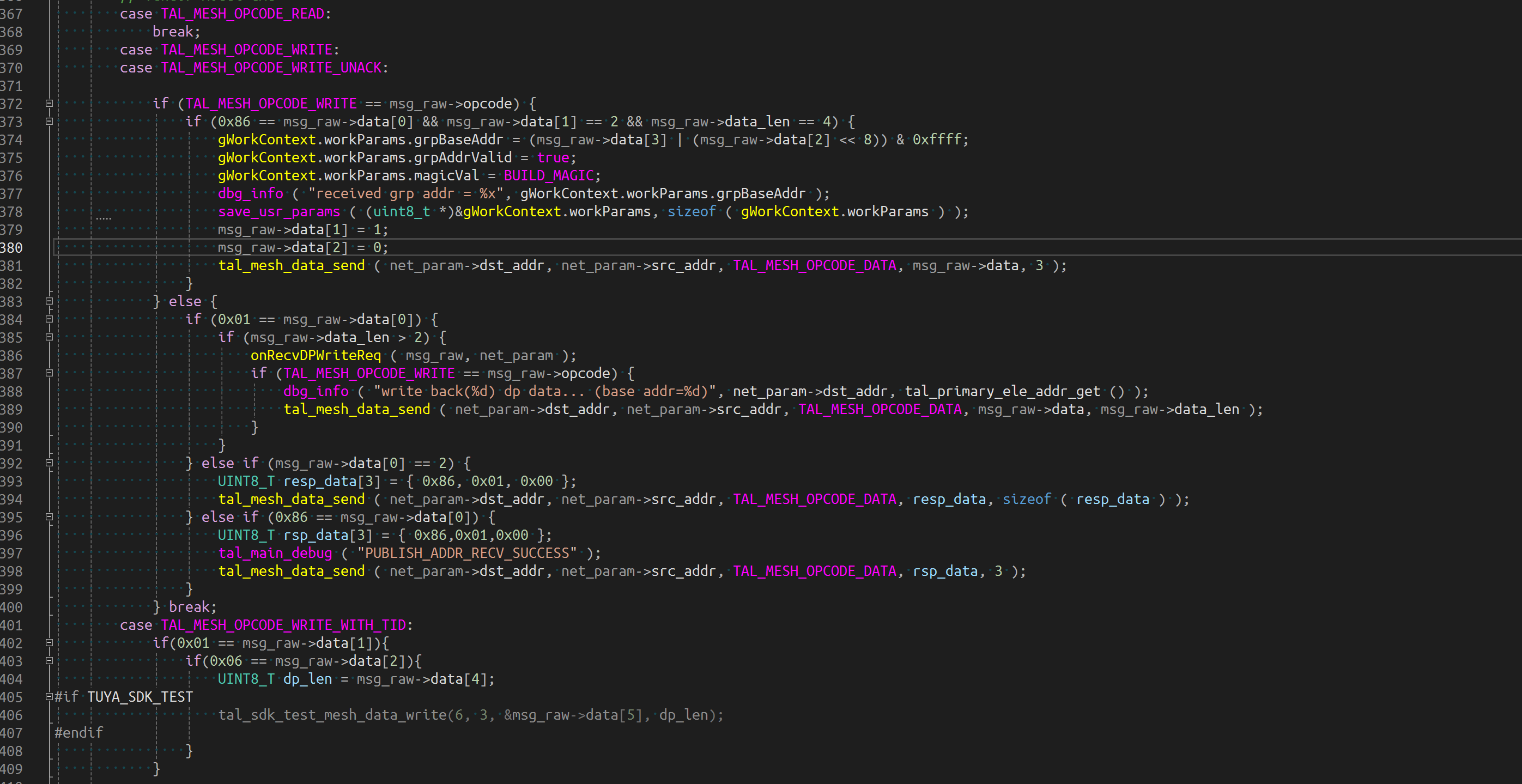Click line number 380 in the gutter
1522x784 pixels.
pyautogui.click(x=12, y=247)
